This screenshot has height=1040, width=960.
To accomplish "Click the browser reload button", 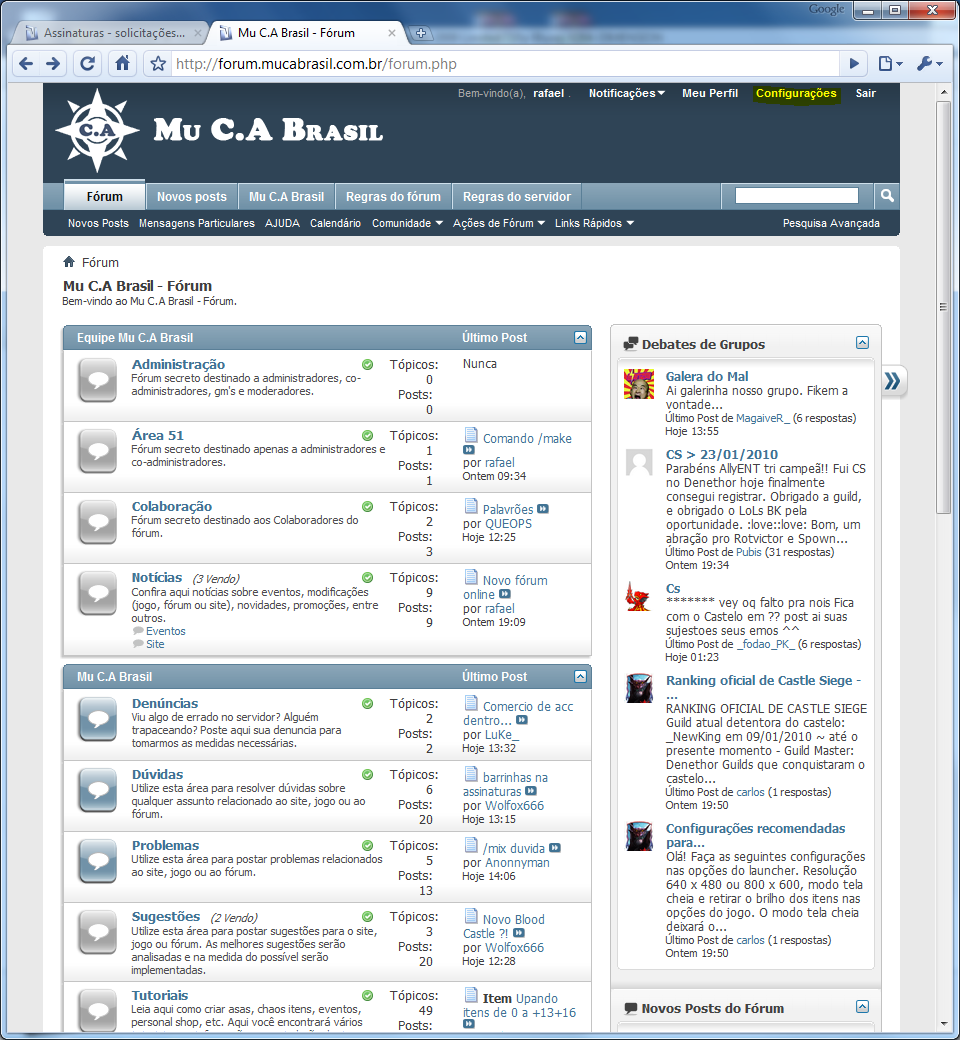I will pyautogui.click(x=88, y=64).
